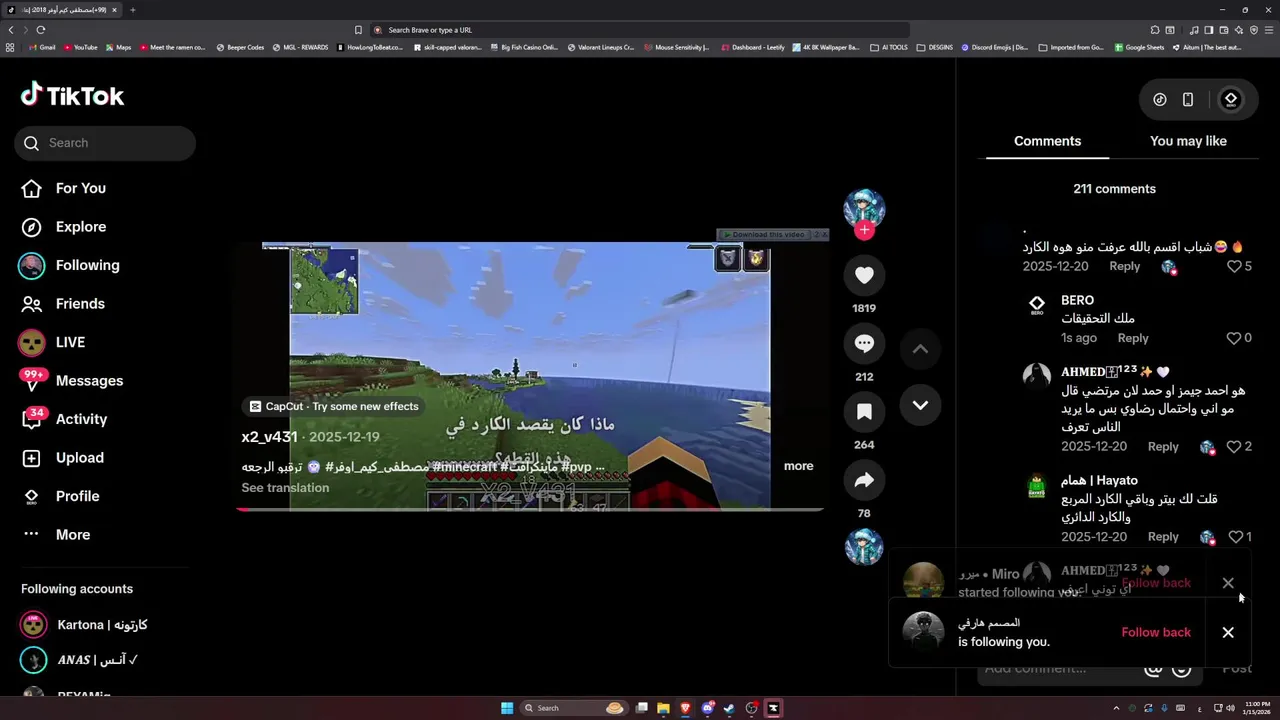Open the YouTube bookmark
The image size is (1280, 720).
tap(81, 47)
